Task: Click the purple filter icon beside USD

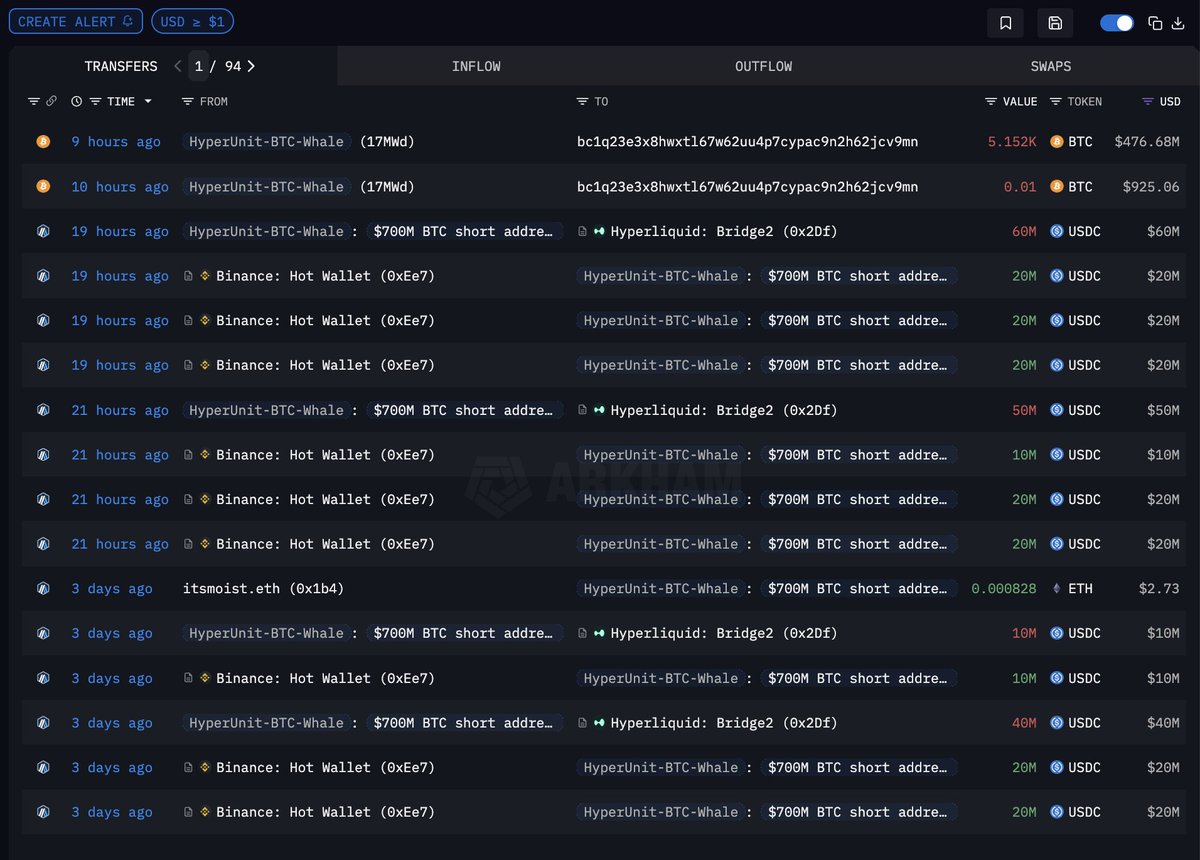Action: pos(1148,101)
